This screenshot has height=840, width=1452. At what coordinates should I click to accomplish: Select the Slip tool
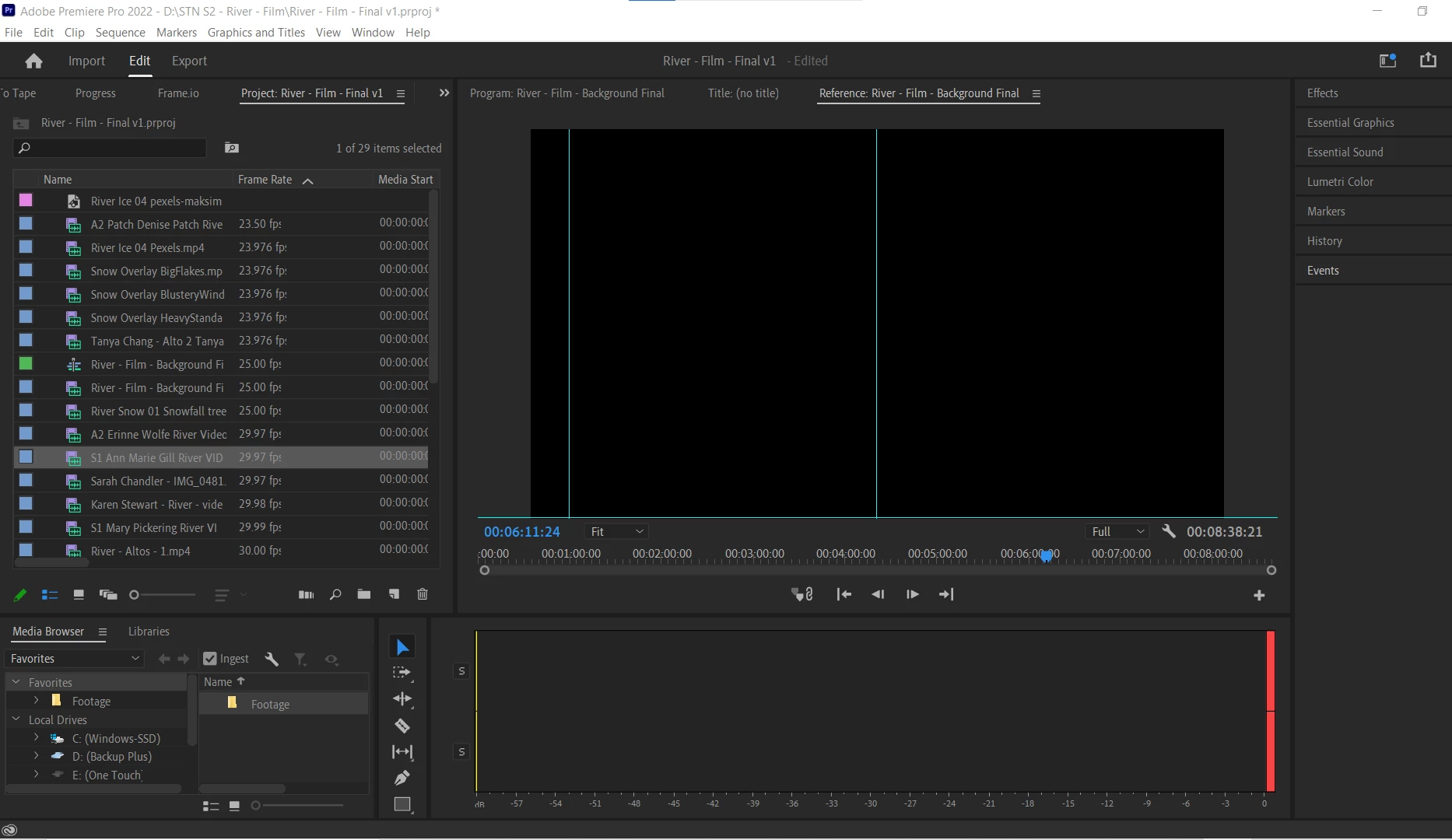click(402, 752)
